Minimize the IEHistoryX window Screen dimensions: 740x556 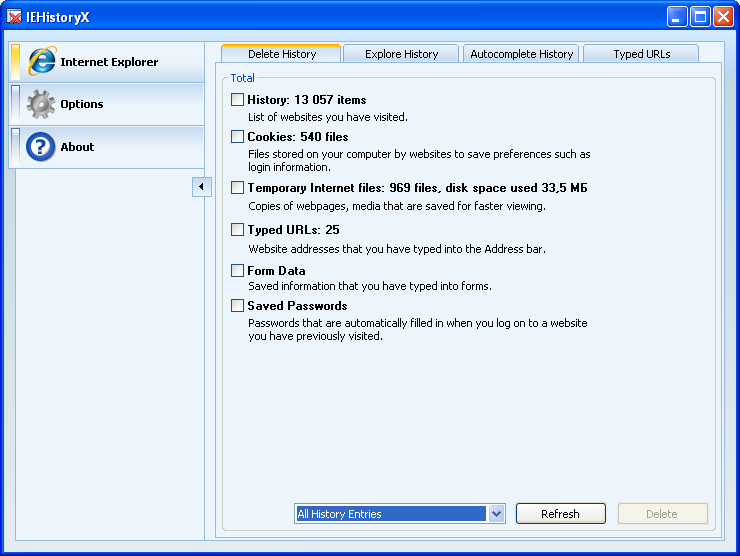pos(677,17)
